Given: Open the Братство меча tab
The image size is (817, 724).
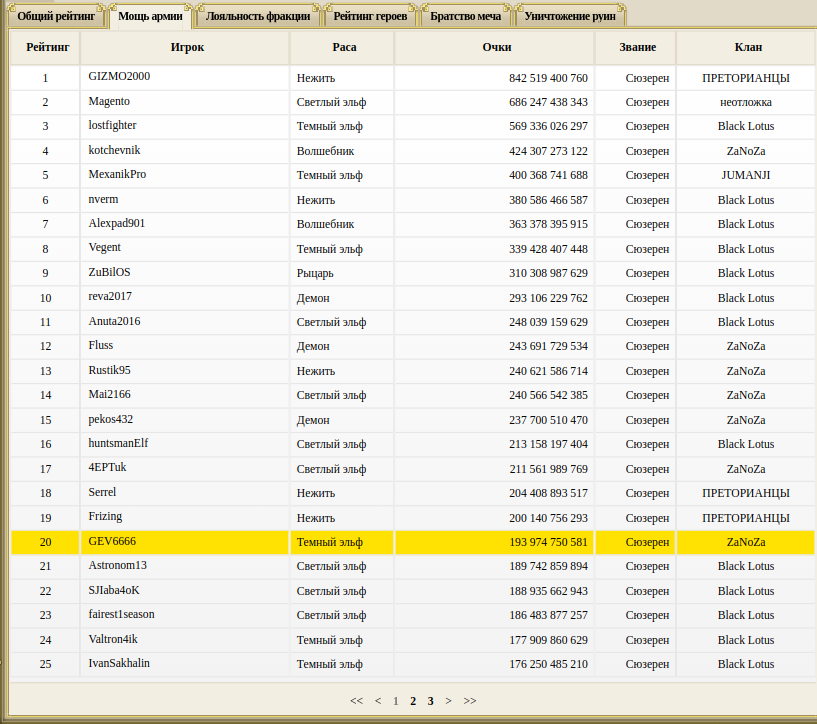Looking at the screenshot, I should click(465, 17).
